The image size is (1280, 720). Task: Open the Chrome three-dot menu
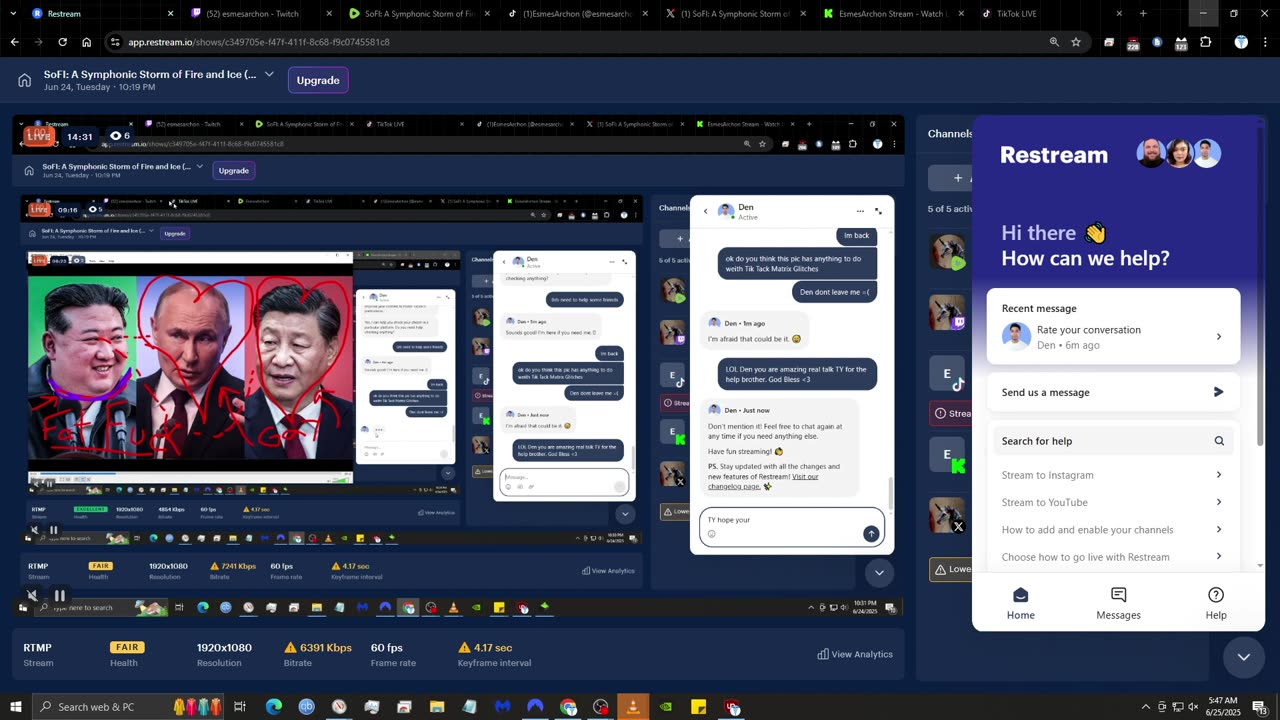(x=1265, y=42)
